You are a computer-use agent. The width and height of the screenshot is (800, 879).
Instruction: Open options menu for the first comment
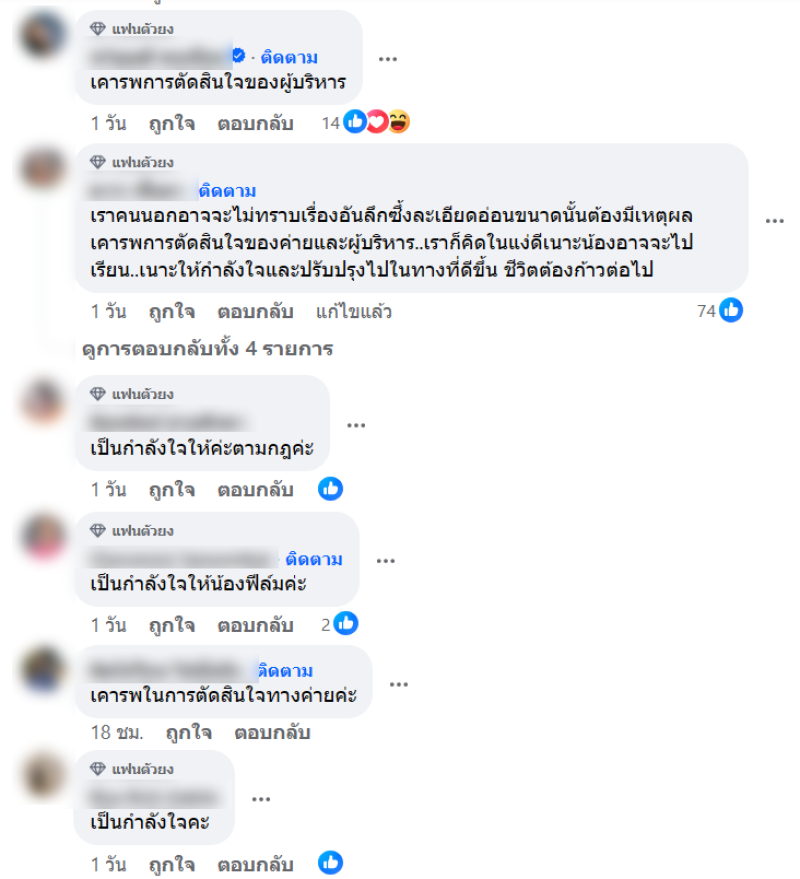click(x=387, y=58)
